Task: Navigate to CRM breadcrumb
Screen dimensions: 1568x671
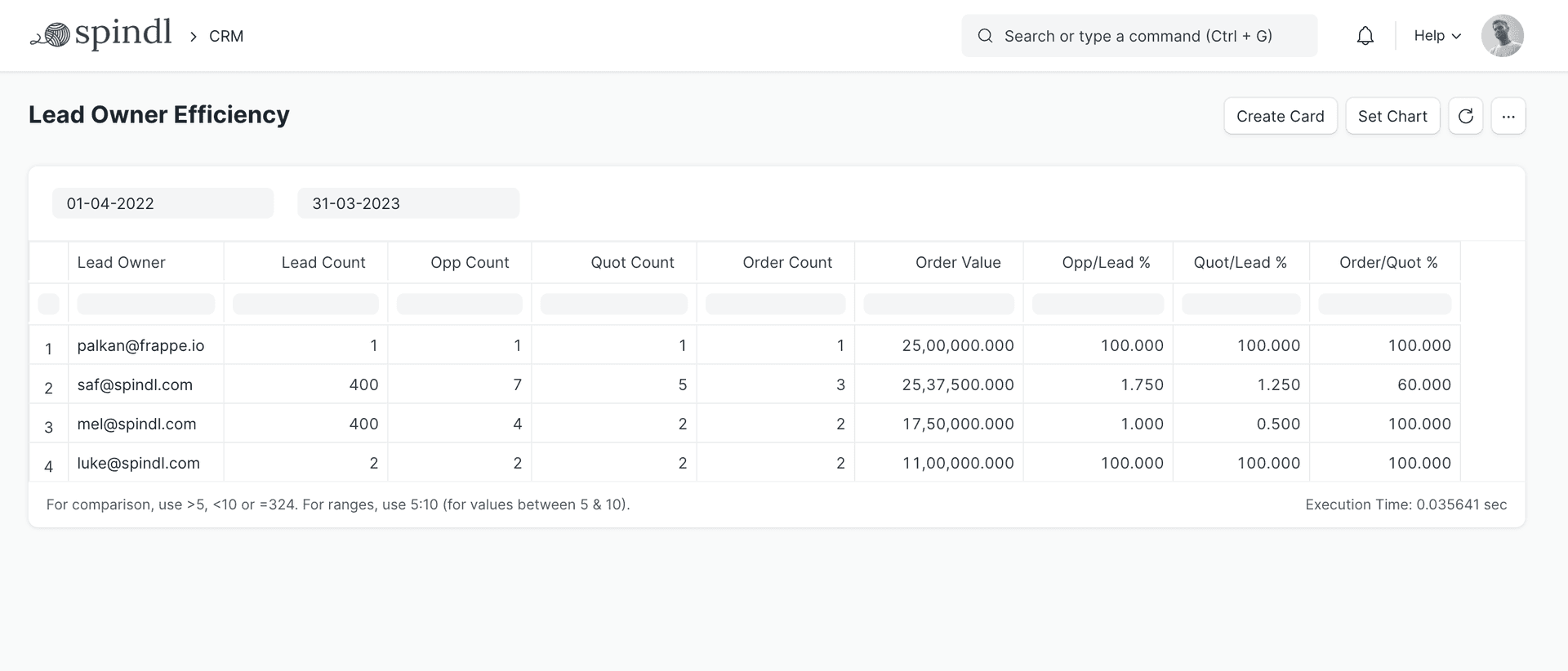Action: (x=226, y=36)
